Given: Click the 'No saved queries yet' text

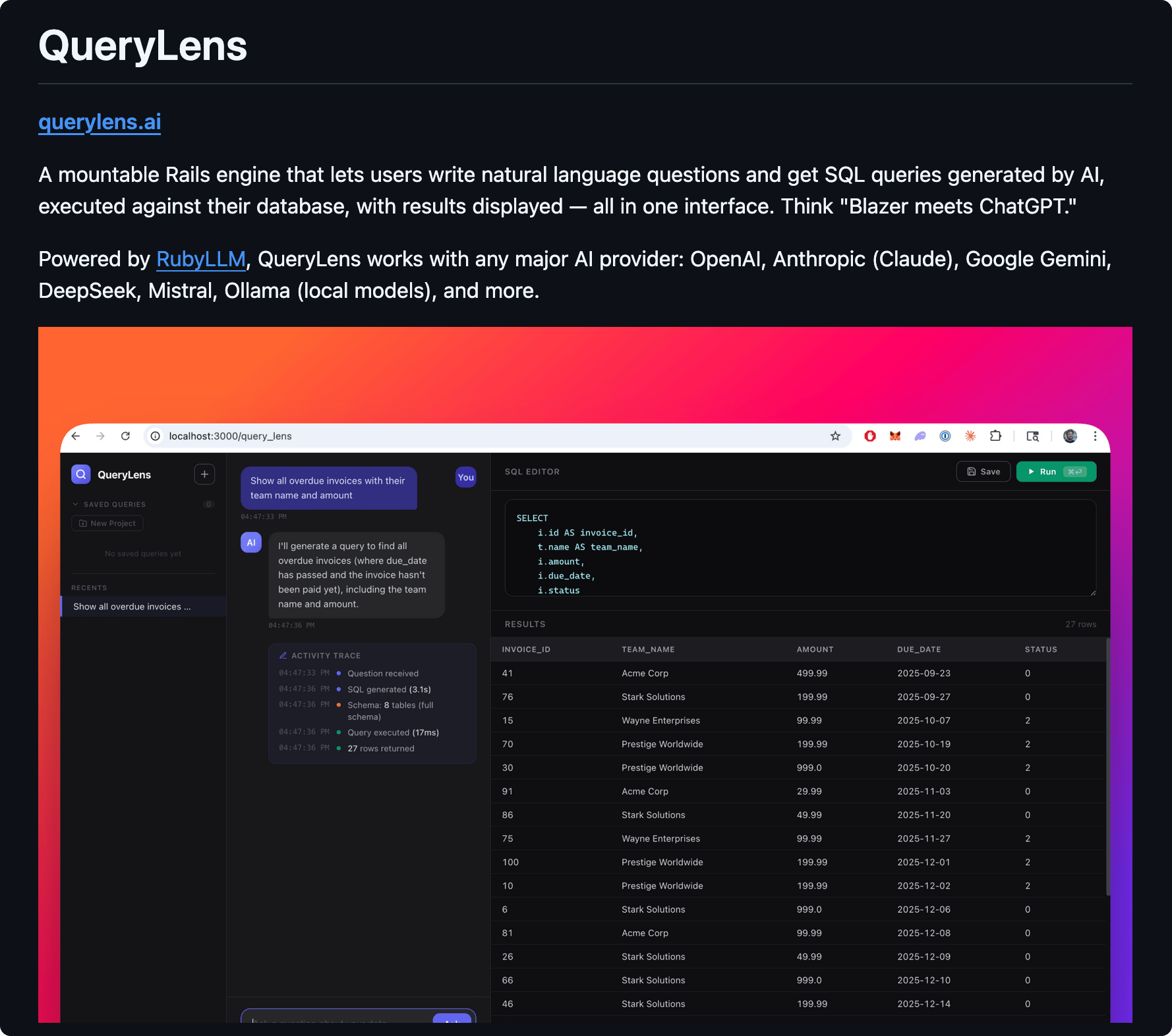Looking at the screenshot, I should coord(143,554).
